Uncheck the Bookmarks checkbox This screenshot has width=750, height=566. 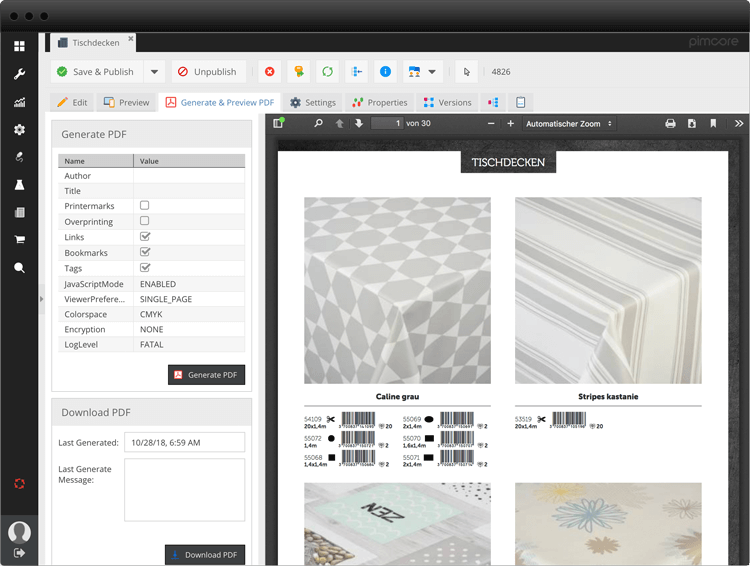[145, 252]
